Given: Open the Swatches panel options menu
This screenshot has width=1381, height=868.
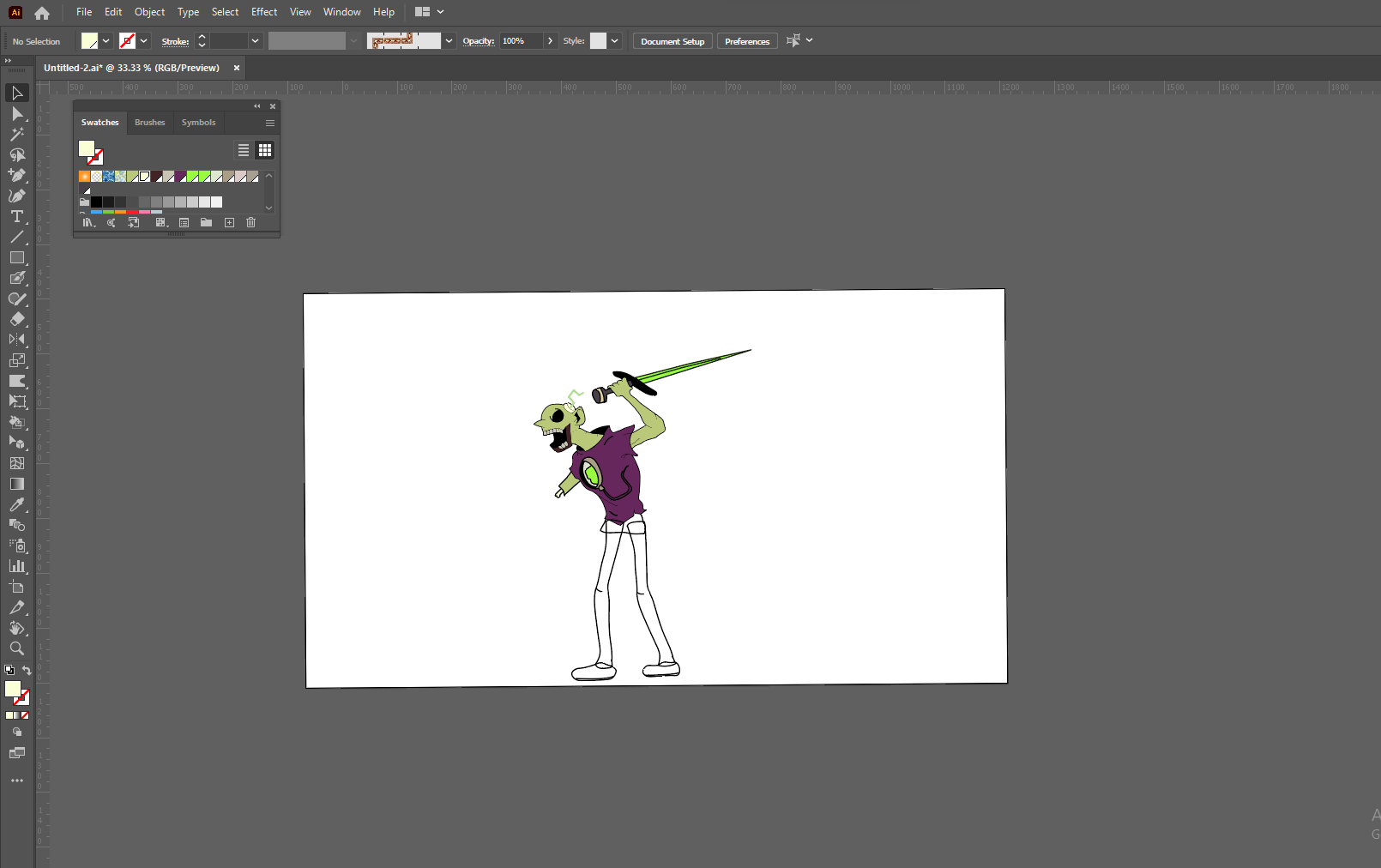Looking at the screenshot, I should tap(270, 123).
